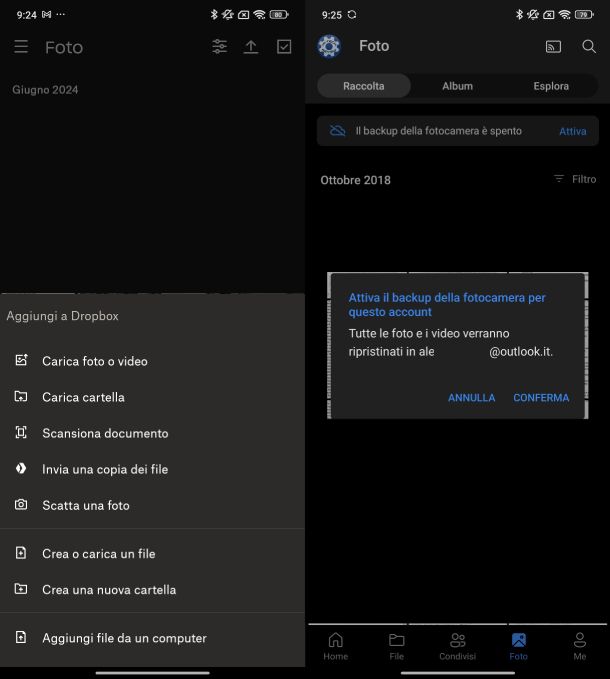Open the OneDrive account avatar
The width and height of the screenshot is (610, 679).
point(329,46)
